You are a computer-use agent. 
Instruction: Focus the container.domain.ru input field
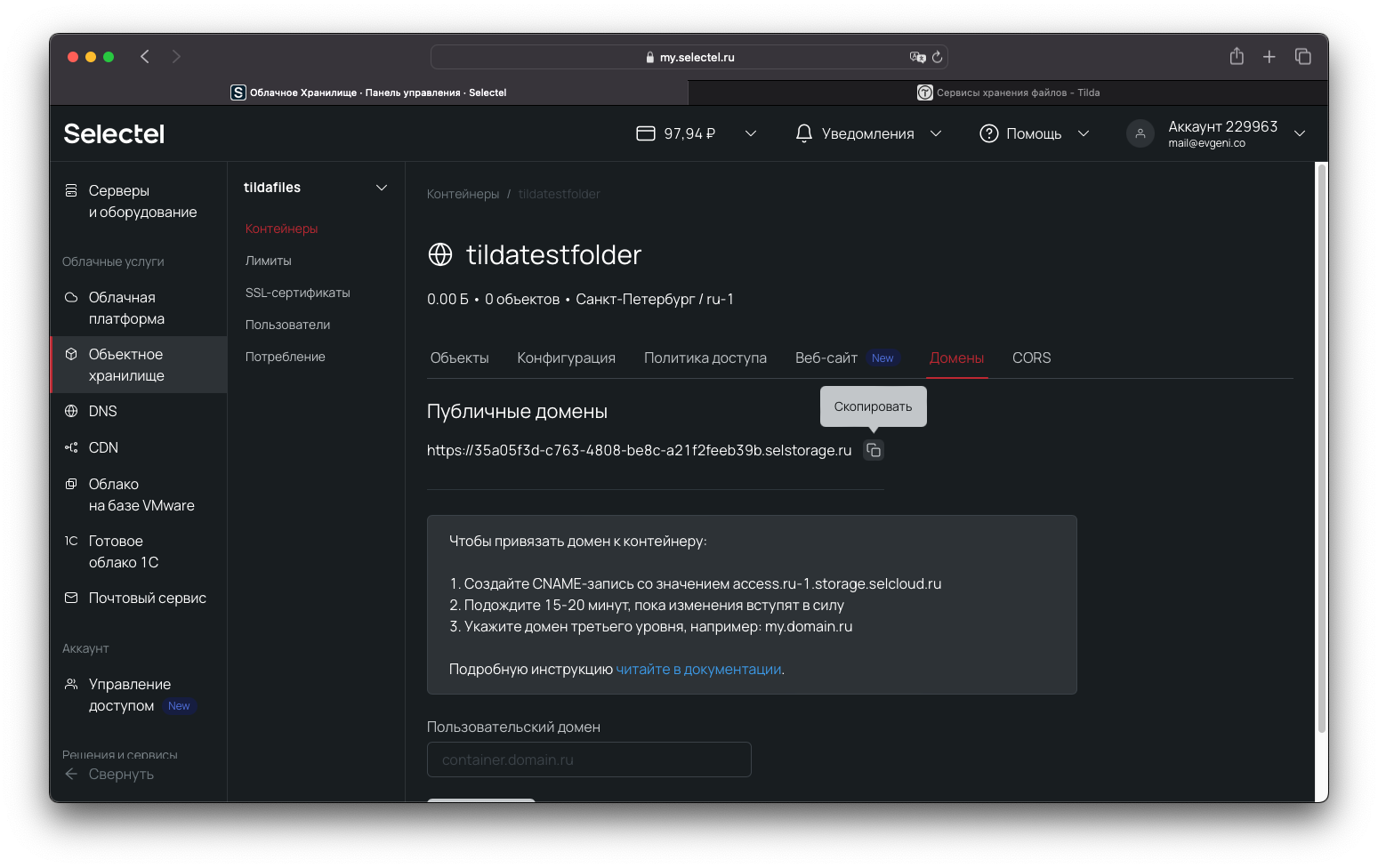coord(589,759)
